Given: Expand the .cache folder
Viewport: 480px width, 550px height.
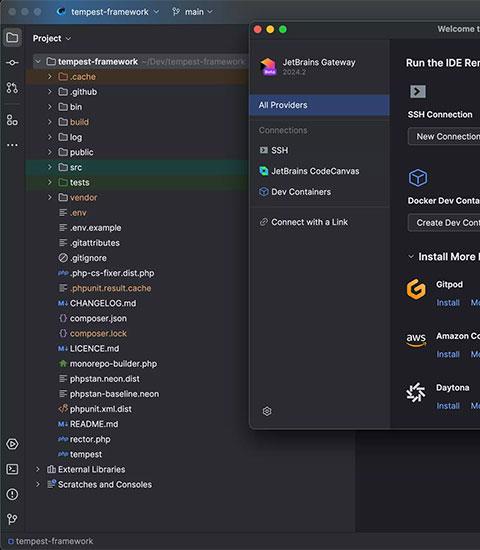Looking at the screenshot, I should pos(49,77).
